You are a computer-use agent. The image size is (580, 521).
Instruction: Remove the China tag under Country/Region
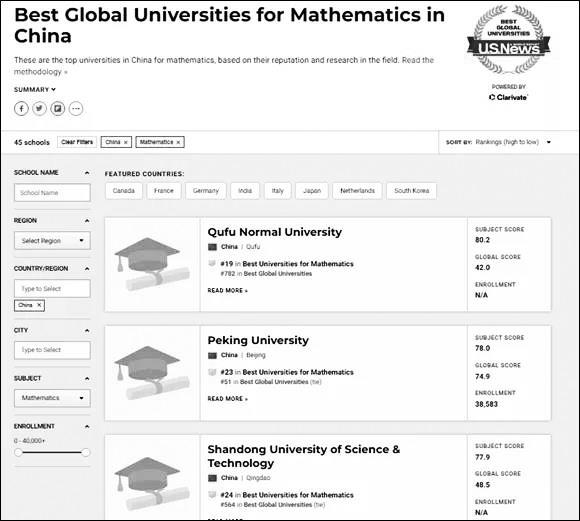pos(39,305)
